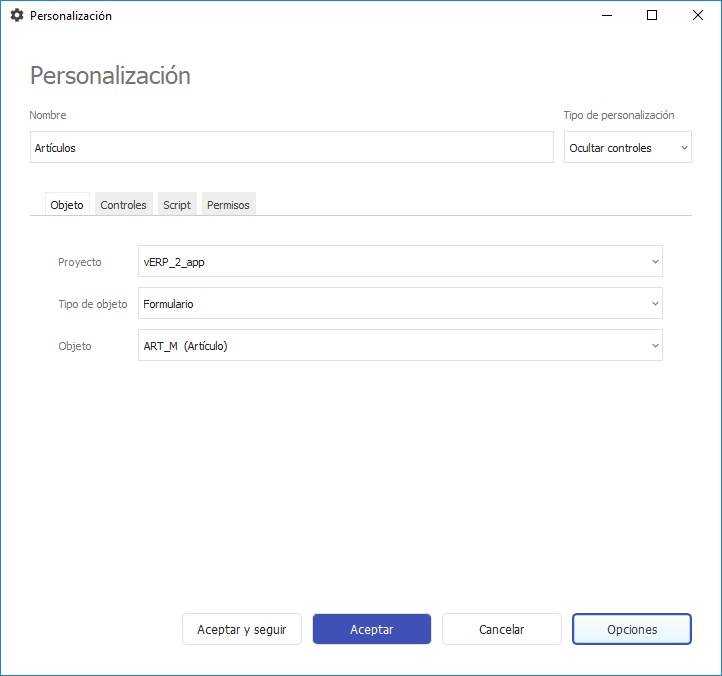The image size is (722, 676).
Task: Open the Script tab
Action: click(x=177, y=204)
